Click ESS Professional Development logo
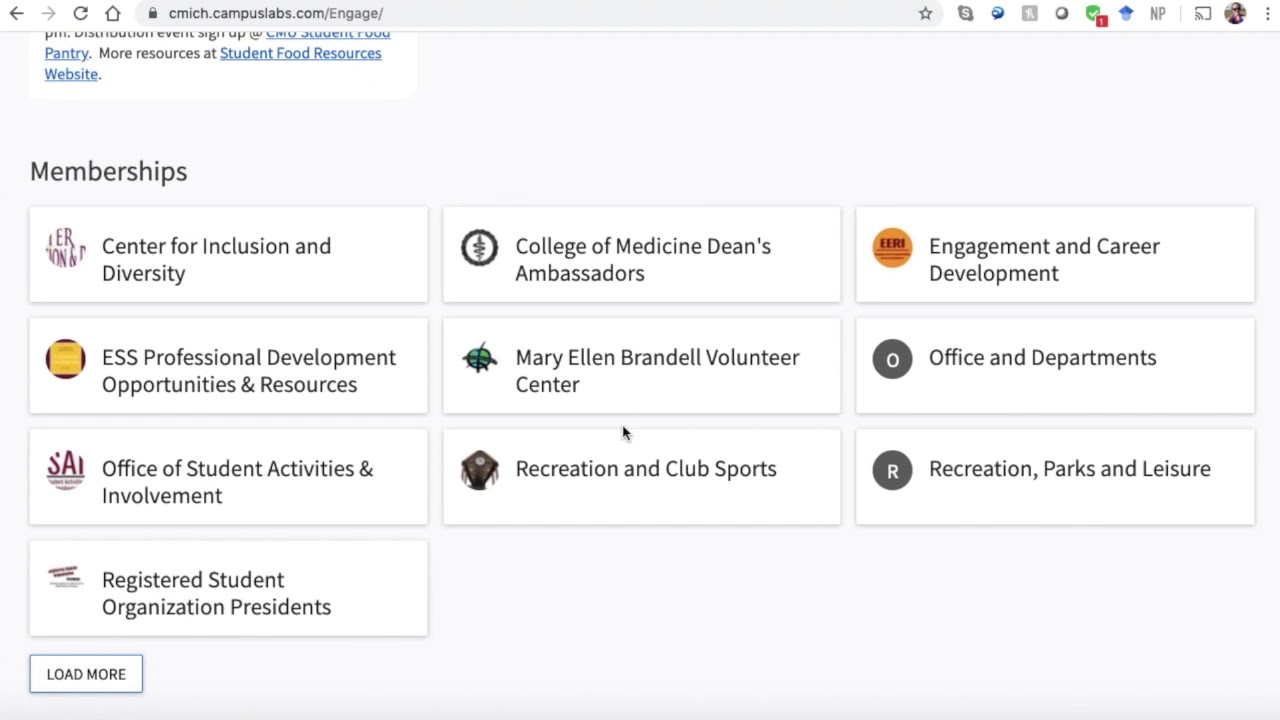Screen dimensions: 1280x720 click(65, 359)
